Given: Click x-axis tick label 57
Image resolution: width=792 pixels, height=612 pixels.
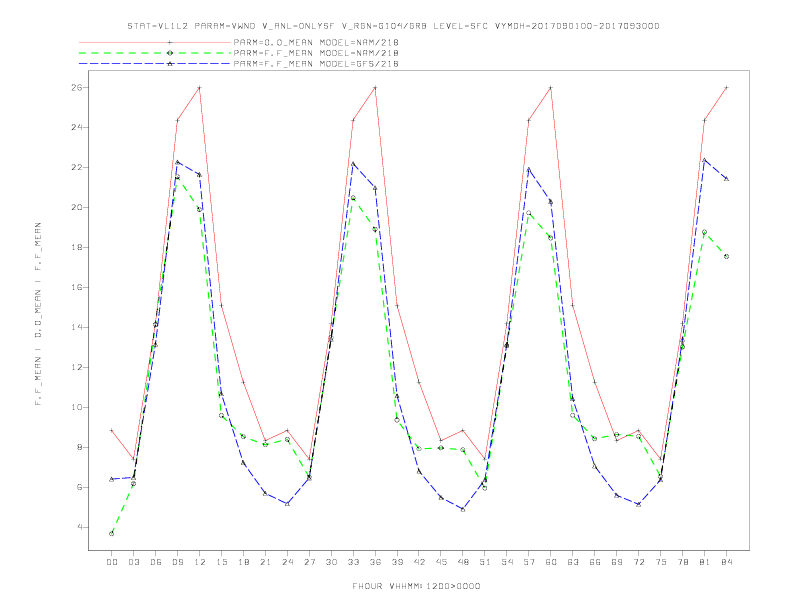Looking at the screenshot, I should point(529,562).
